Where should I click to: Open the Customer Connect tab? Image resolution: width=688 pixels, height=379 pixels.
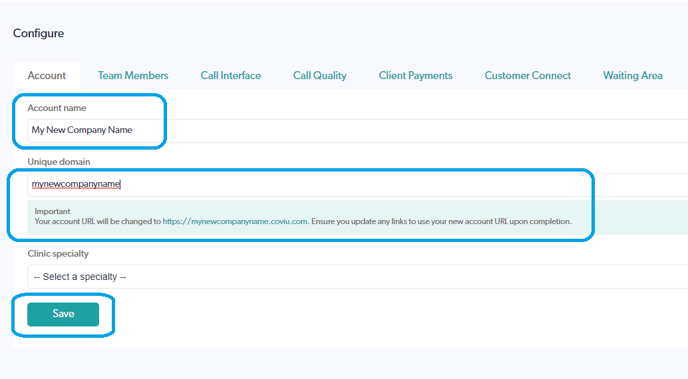click(528, 75)
